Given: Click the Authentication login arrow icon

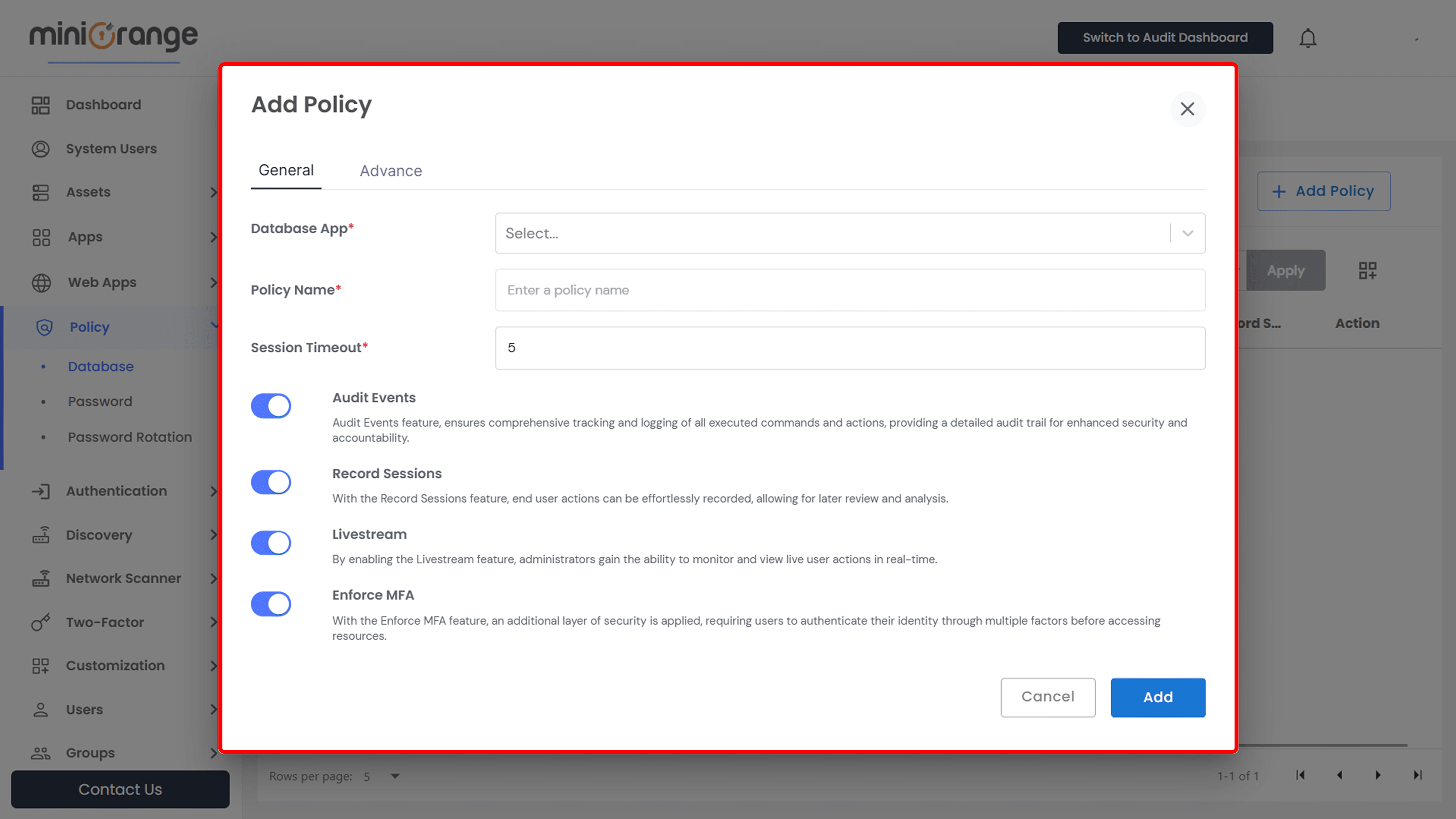Looking at the screenshot, I should pyautogui.click(x=40, y=491).
